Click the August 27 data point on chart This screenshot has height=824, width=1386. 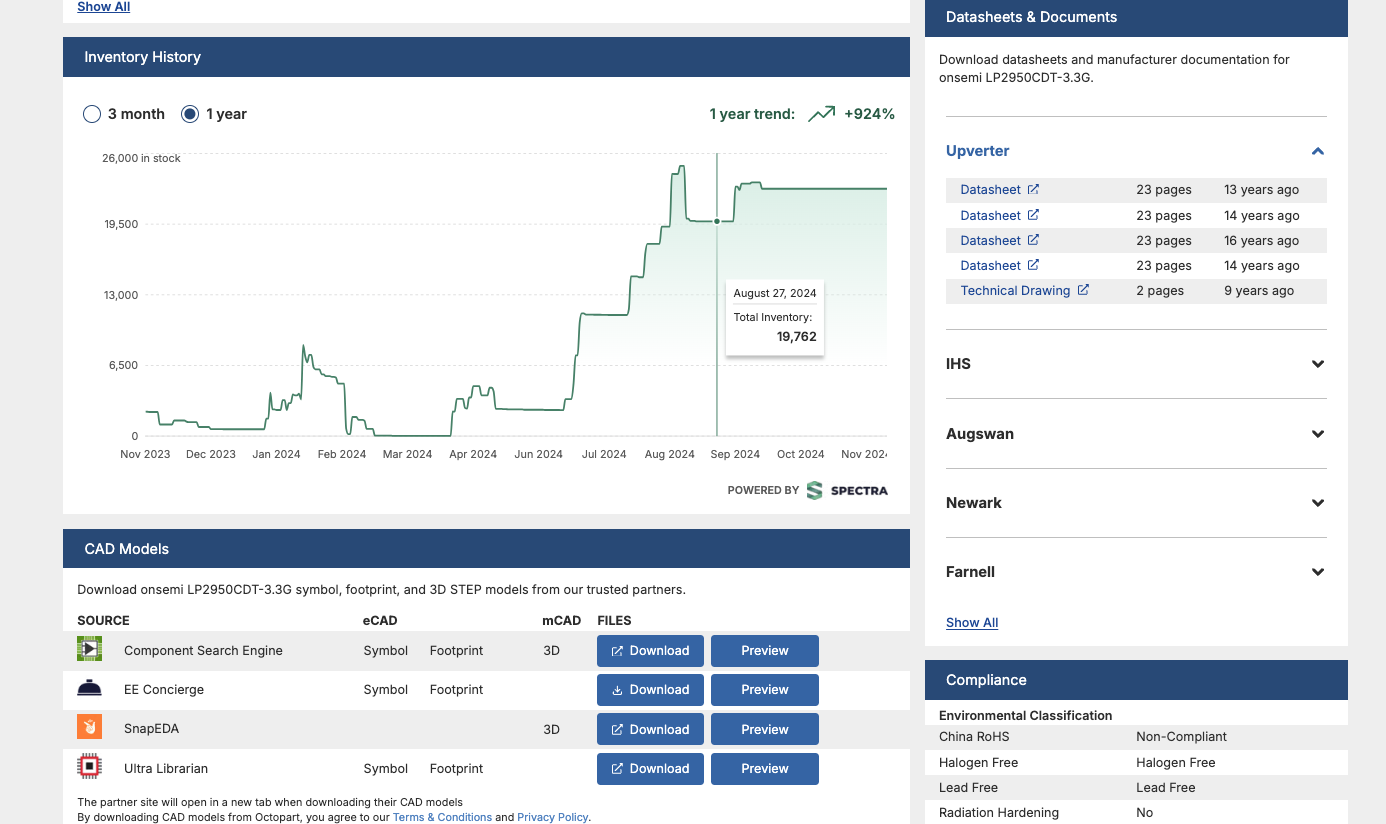[x=717, y=221]
